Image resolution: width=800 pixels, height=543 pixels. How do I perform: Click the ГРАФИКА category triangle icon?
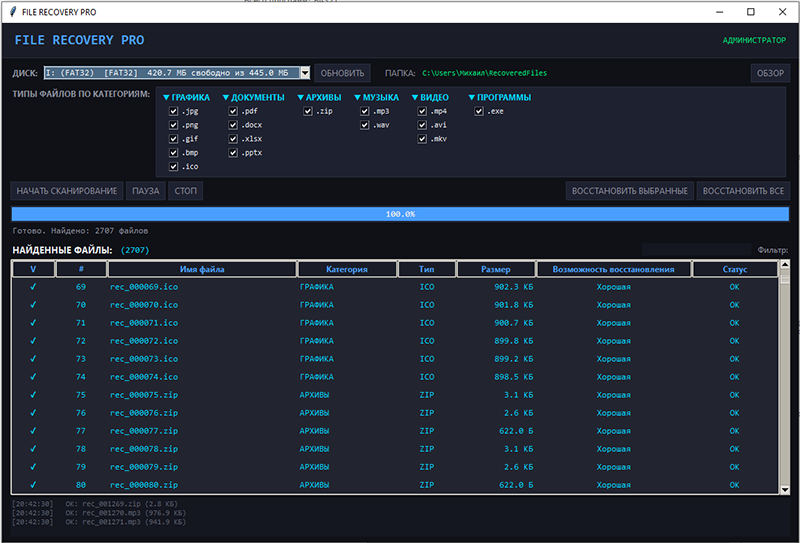pos(166,98)
